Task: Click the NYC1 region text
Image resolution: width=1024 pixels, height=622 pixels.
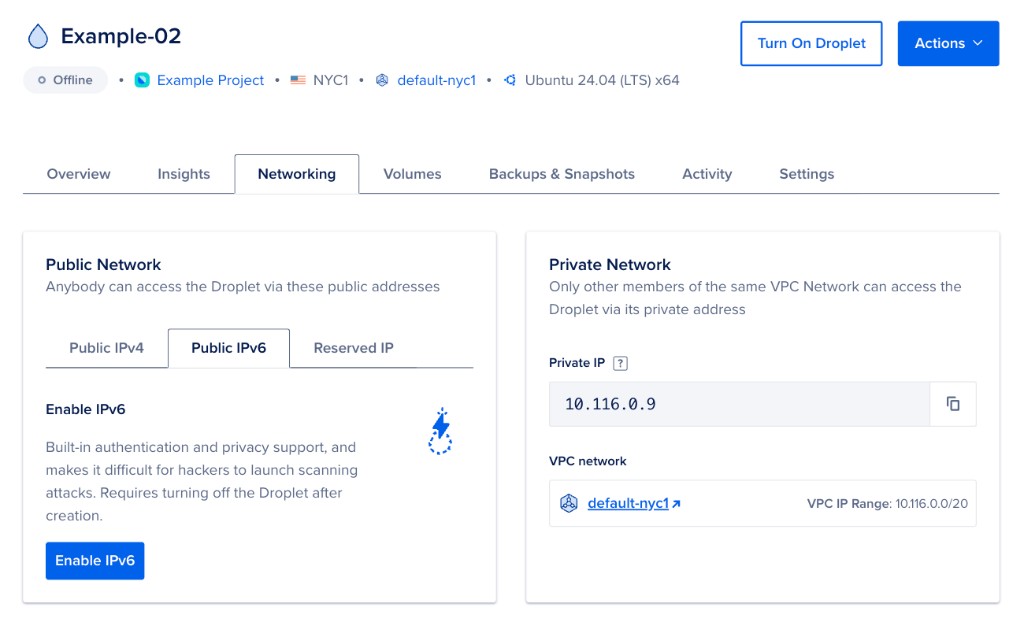Action: [330, 80]
